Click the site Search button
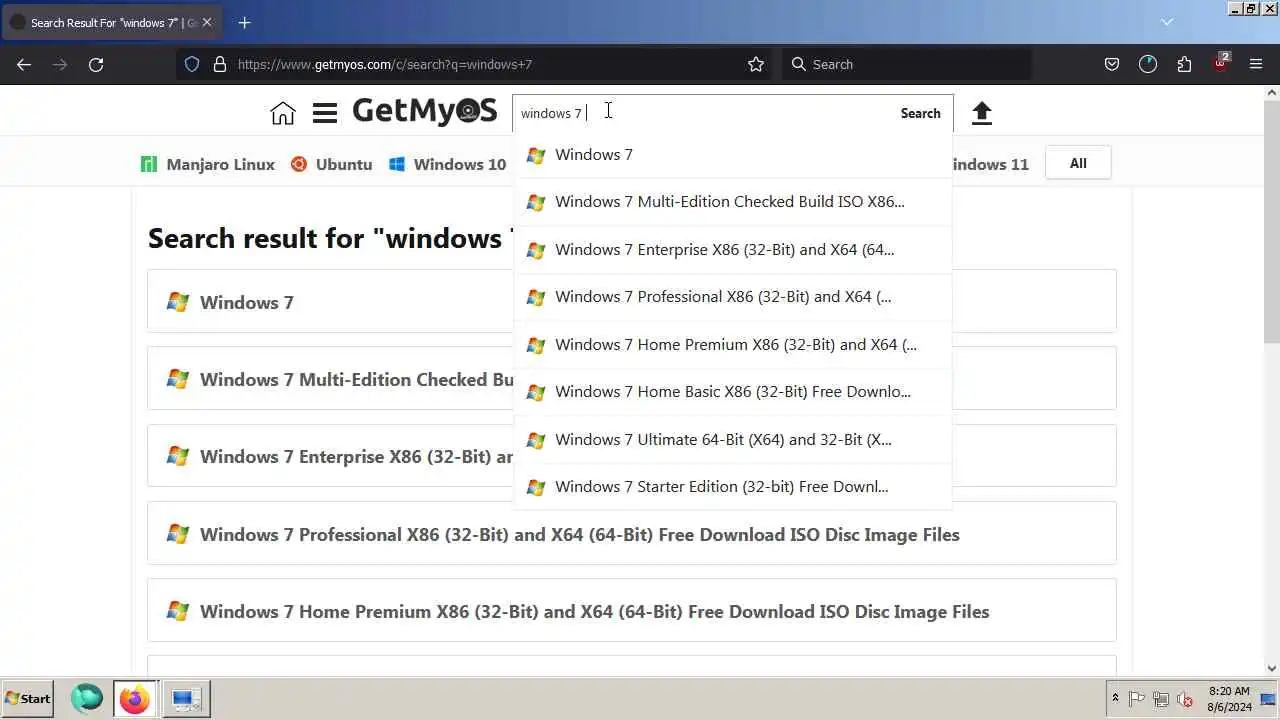Screen dimensions: 1280x720 coord(920,113)
